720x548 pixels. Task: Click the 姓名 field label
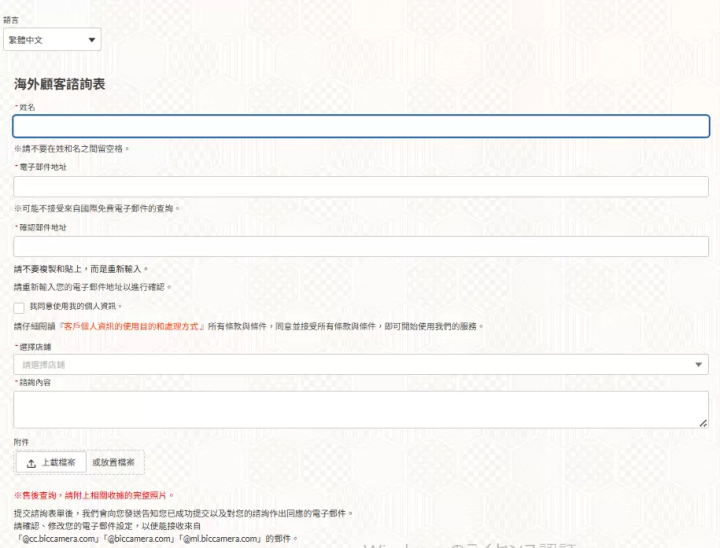(27, 107)
